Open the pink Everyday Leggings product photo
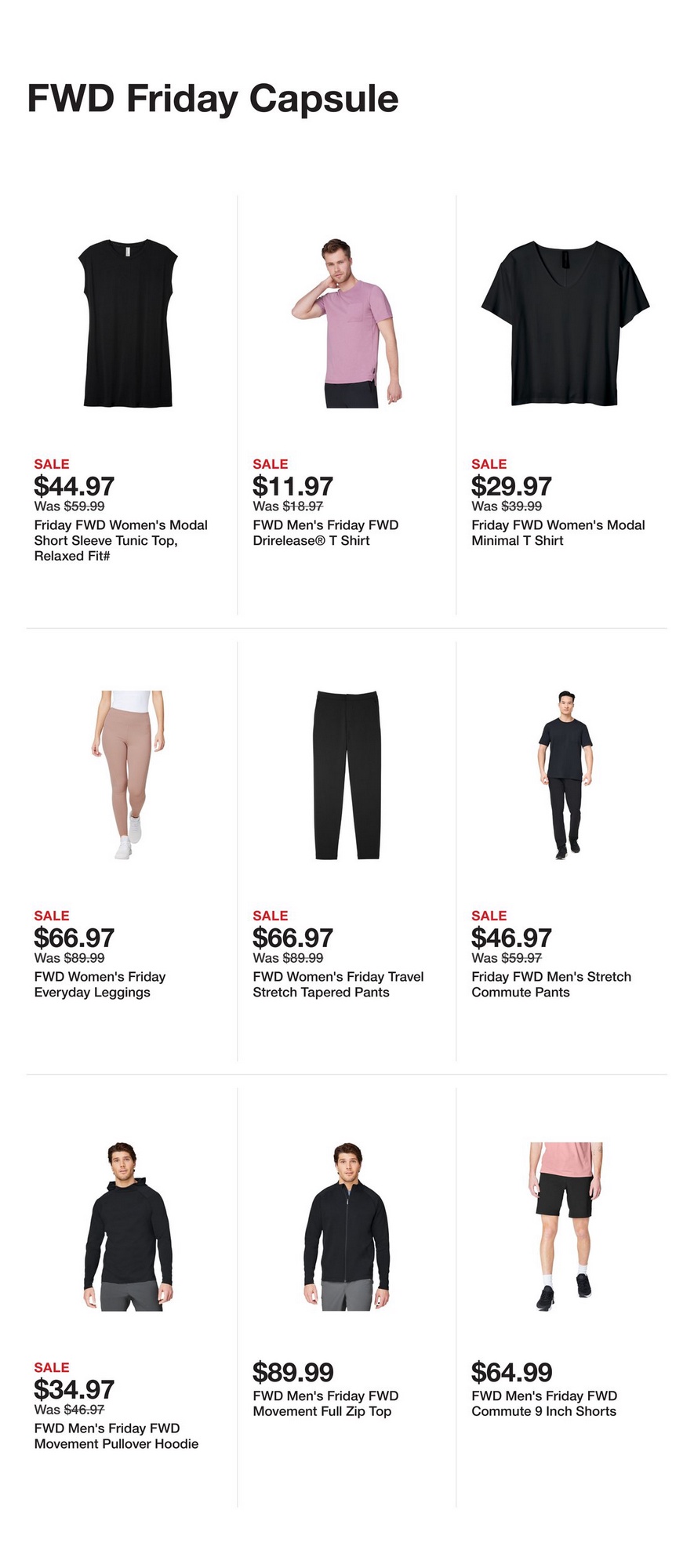694x1568 pixels. point(128,775)
